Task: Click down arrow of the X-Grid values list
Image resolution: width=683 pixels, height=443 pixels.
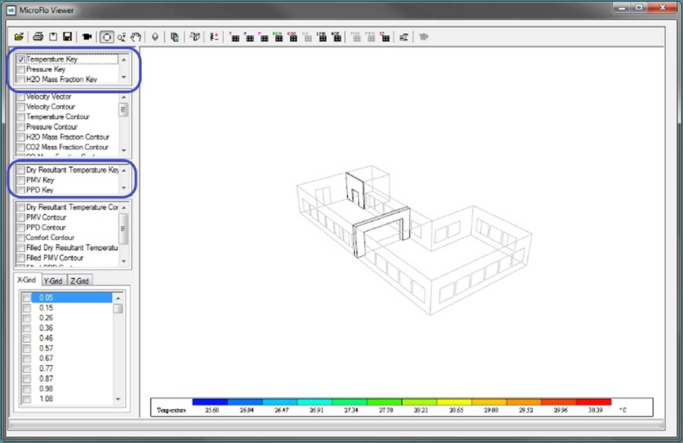Action: pos(118,400)
